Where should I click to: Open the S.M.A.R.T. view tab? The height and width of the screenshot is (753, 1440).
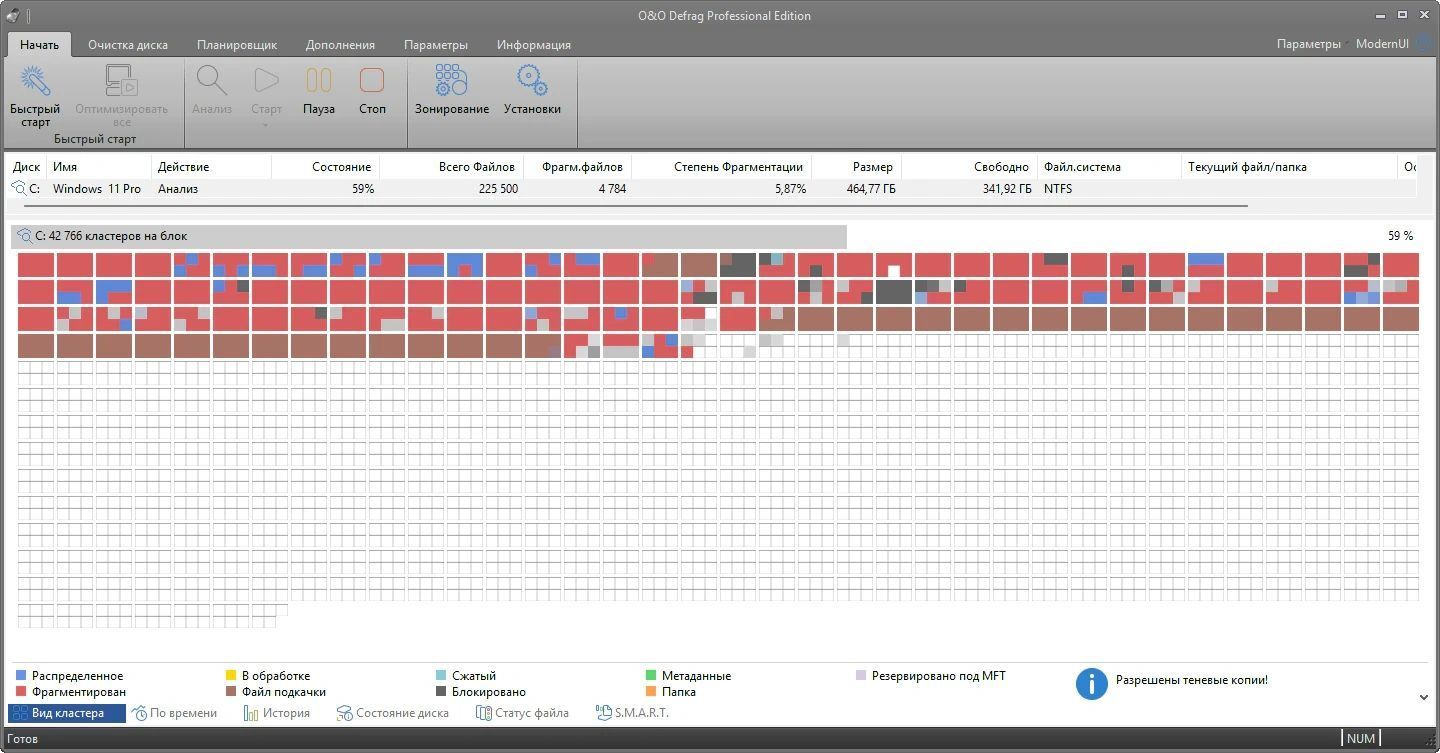[x=632, y=713]
